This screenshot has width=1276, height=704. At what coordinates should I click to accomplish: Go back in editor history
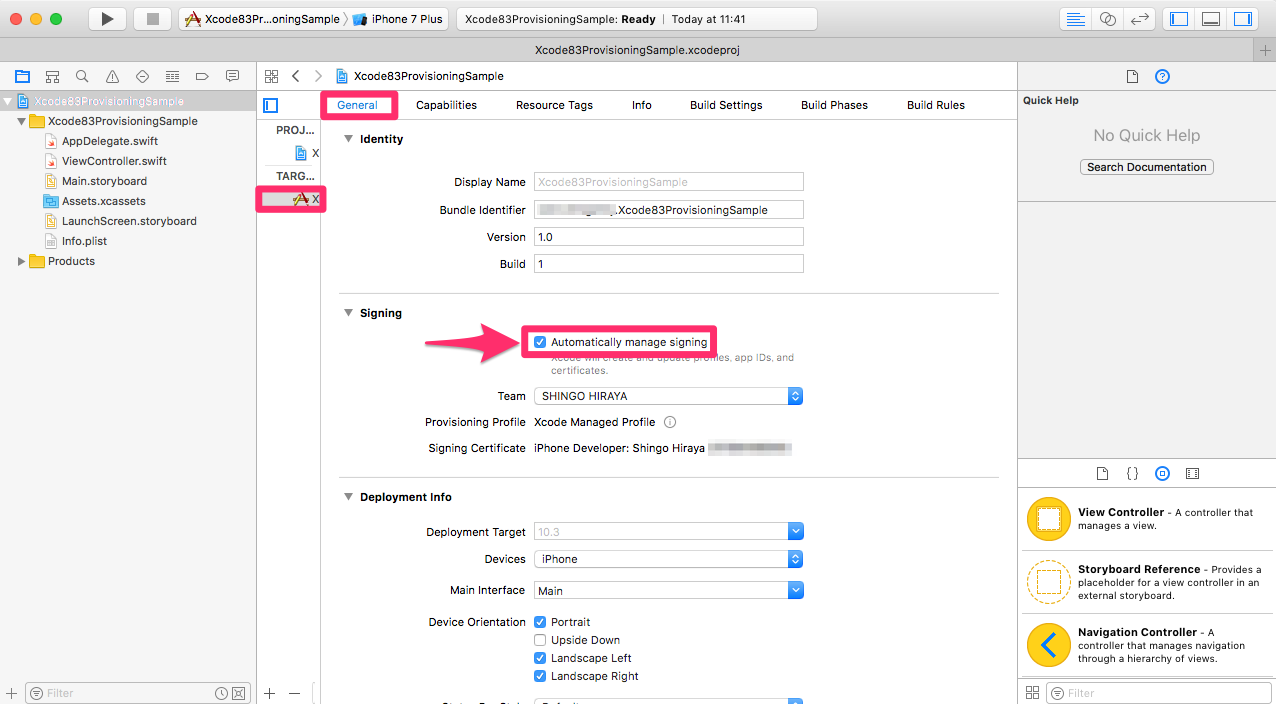[x=296, y=76]
